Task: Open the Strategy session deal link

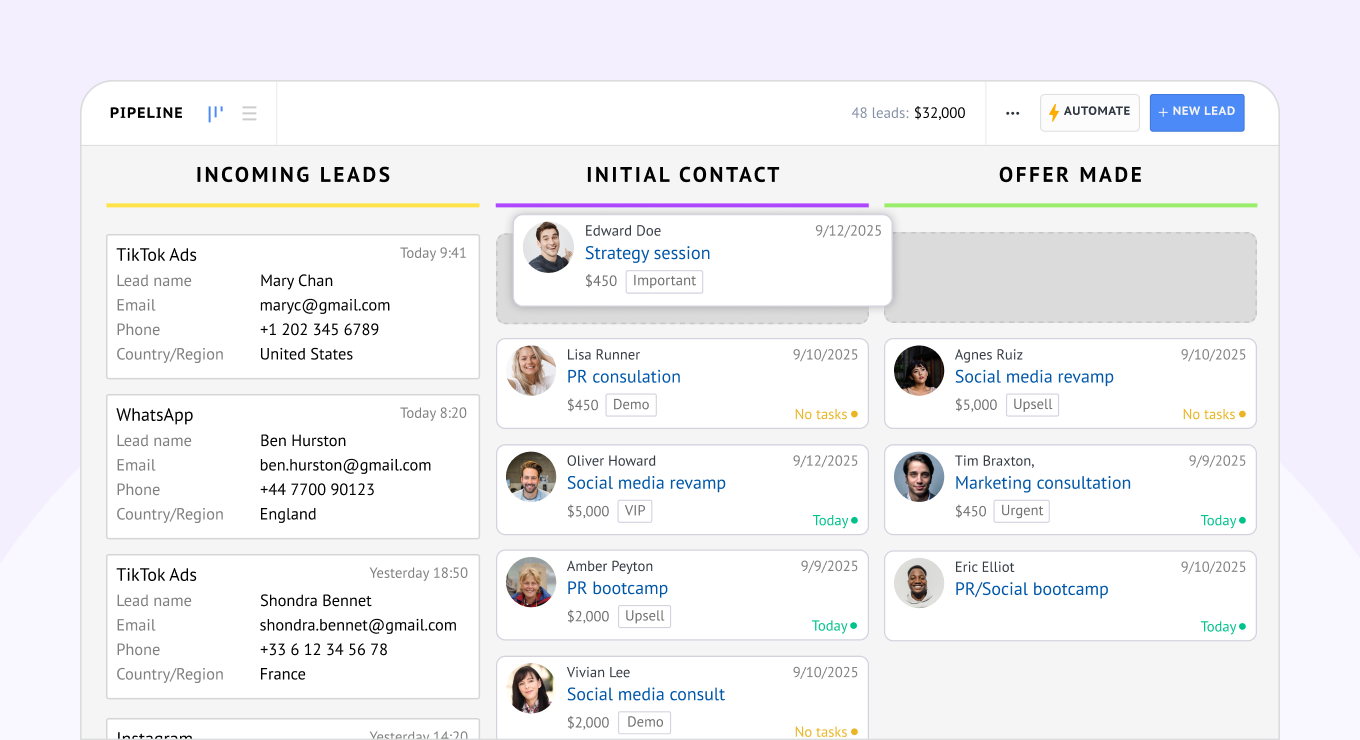Action: click(647, 254)
